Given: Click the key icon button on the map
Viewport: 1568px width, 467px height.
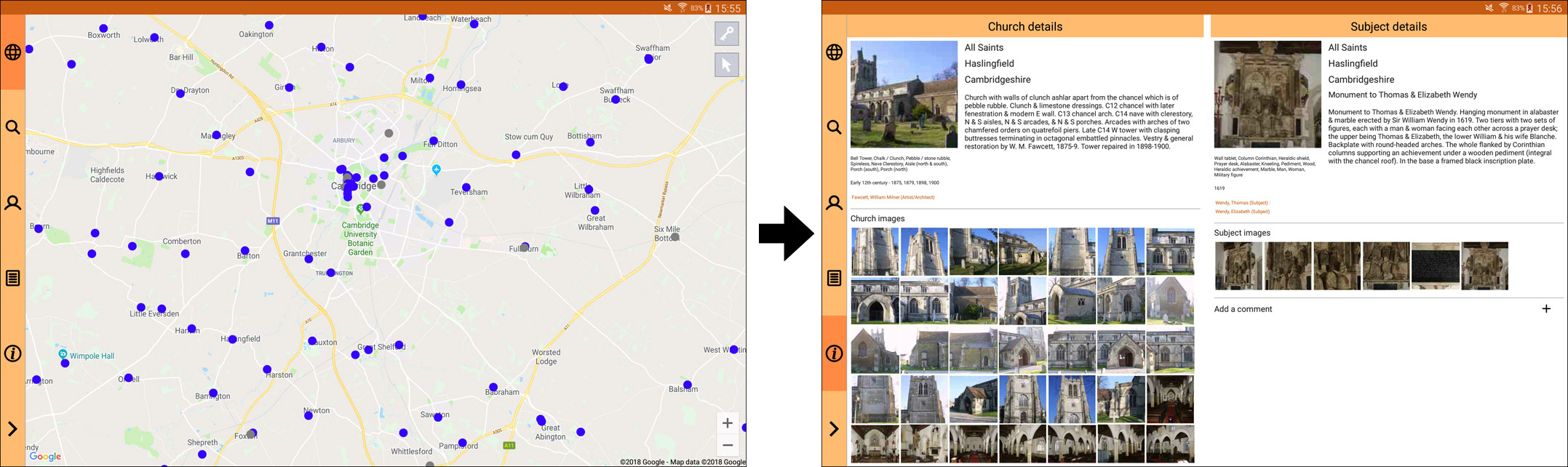Looking at the screenshot, I should tap(726, 33).
